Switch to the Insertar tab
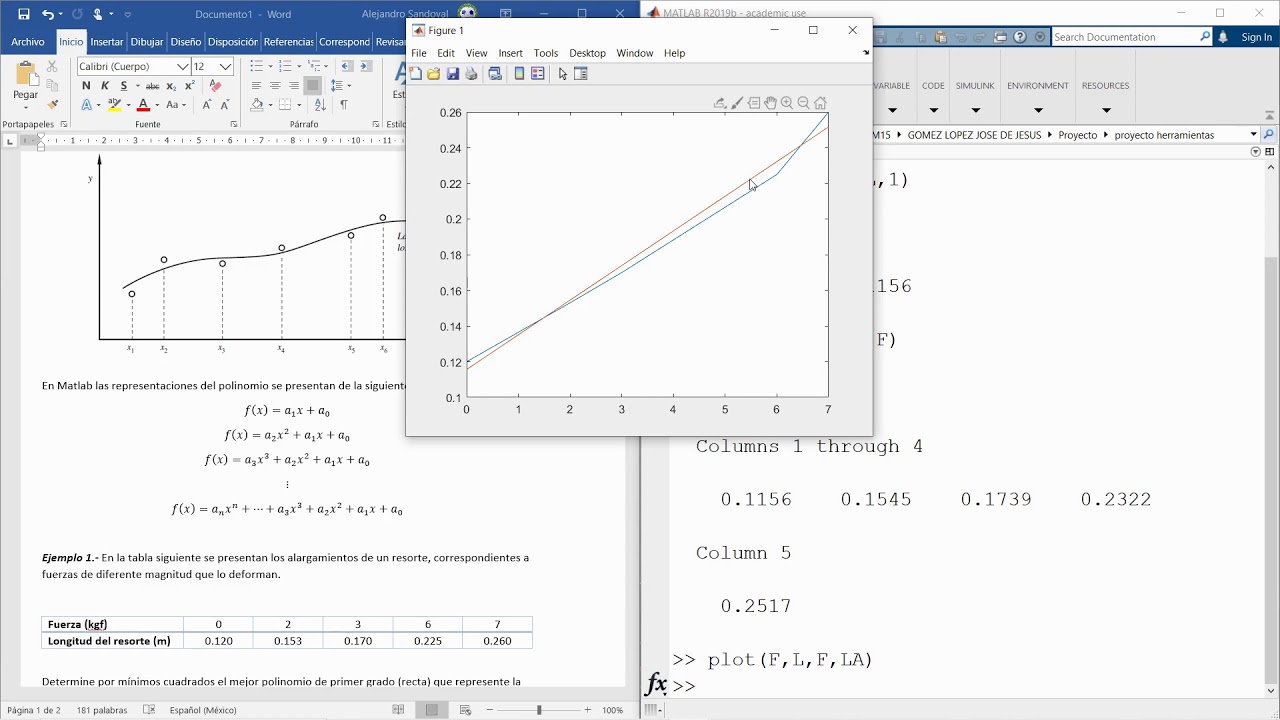This screenshot has width=1280, height=720. [107, 42]
